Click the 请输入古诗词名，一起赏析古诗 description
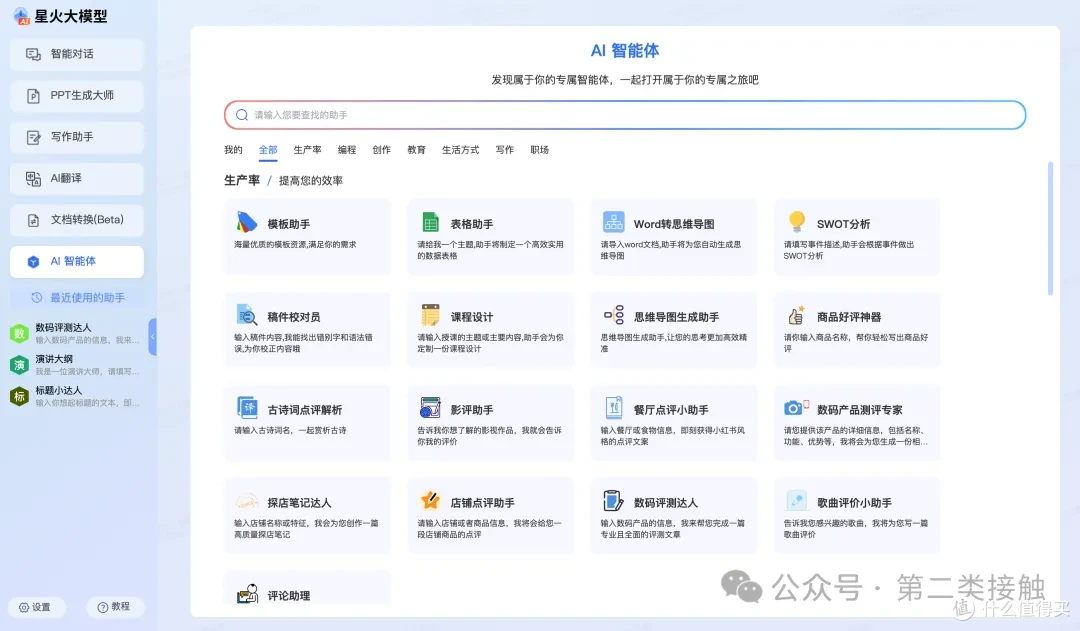 click(290, 431)
